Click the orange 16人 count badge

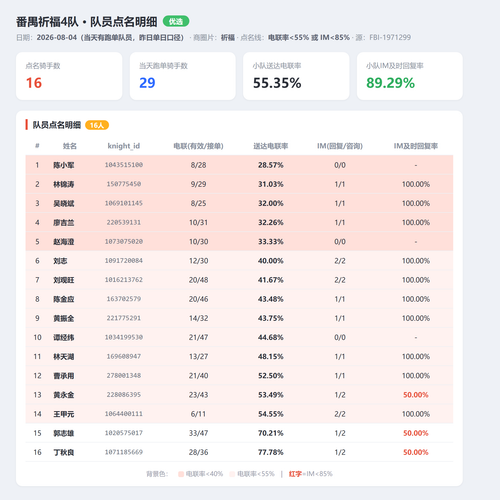pyautogui.click(x=97, y=125)
